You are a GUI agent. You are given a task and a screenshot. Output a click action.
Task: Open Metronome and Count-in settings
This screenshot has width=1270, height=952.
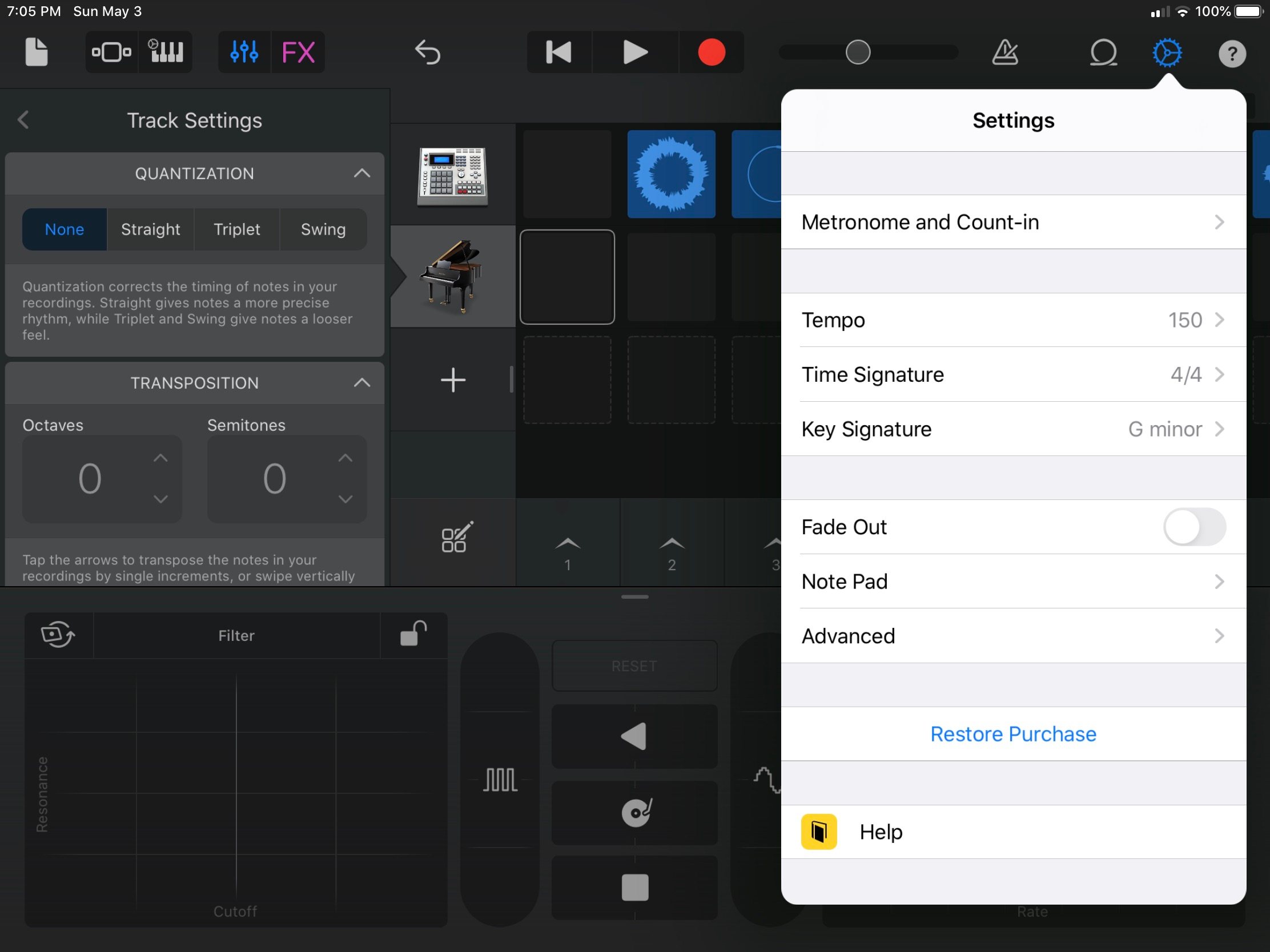pyautogui.click(x=1013, y=222)
